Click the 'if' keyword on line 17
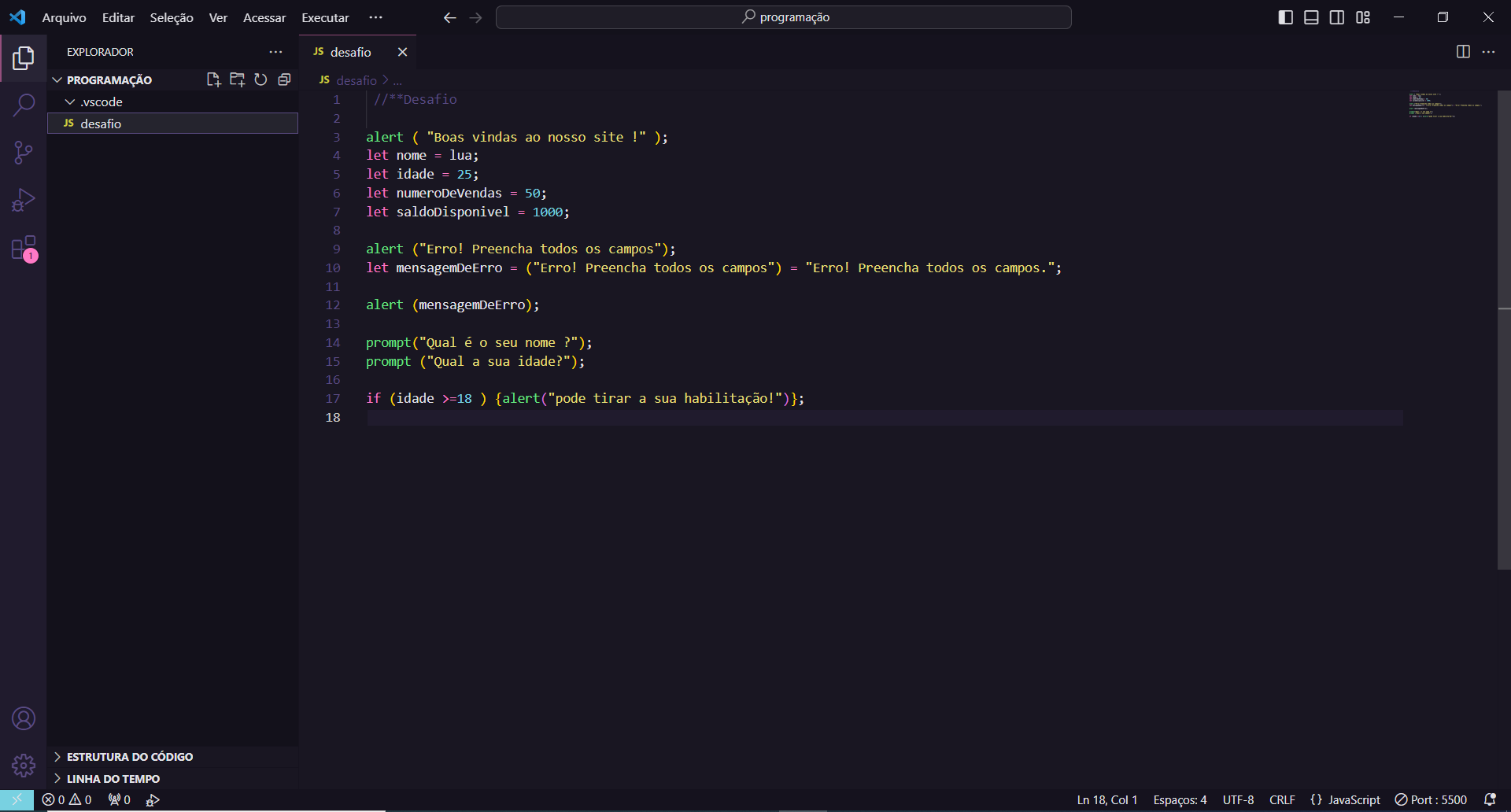Viewport: 1511px width, 812px height. click(x=373, y=398)
